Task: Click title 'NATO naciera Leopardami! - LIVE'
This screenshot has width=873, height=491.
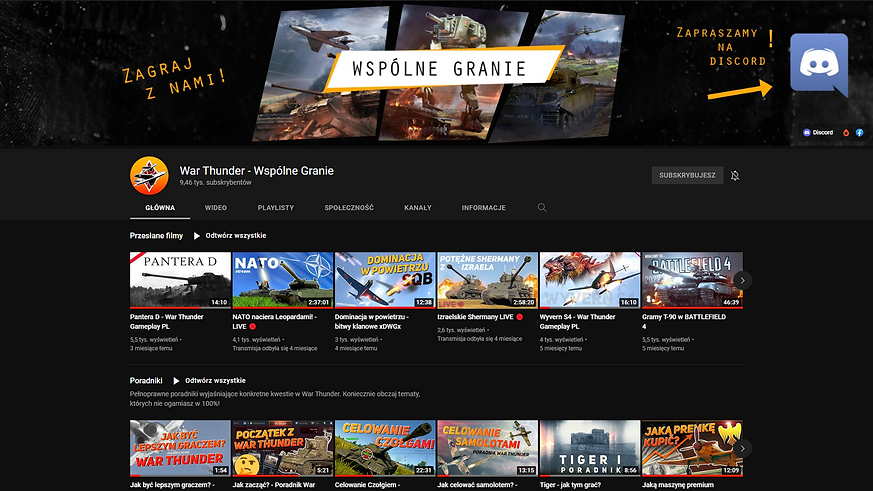Action: tap(274, 322)
